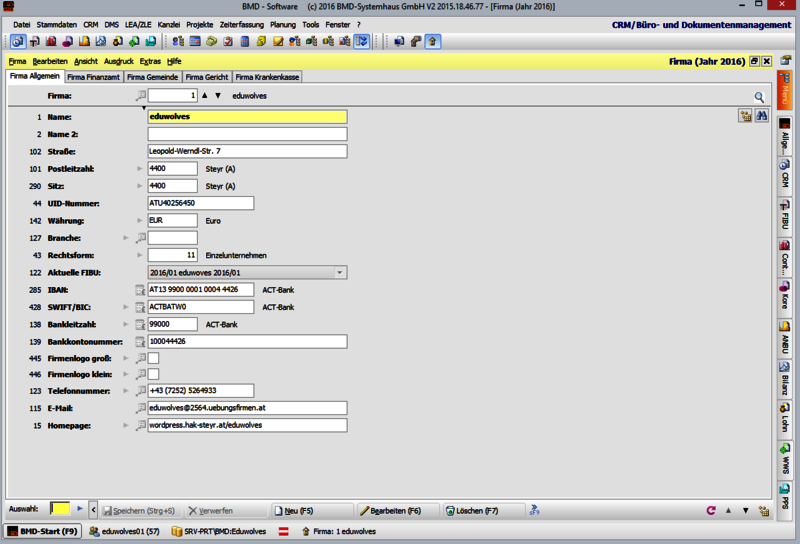Click the contacts person toolbar icon

178,41
